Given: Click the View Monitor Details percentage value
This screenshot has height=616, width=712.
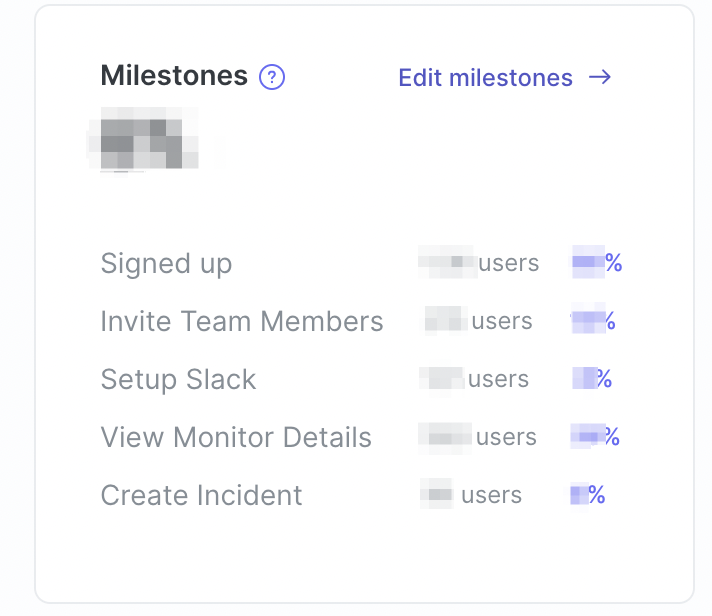Looking at the screenshot, I should point(595,437).
